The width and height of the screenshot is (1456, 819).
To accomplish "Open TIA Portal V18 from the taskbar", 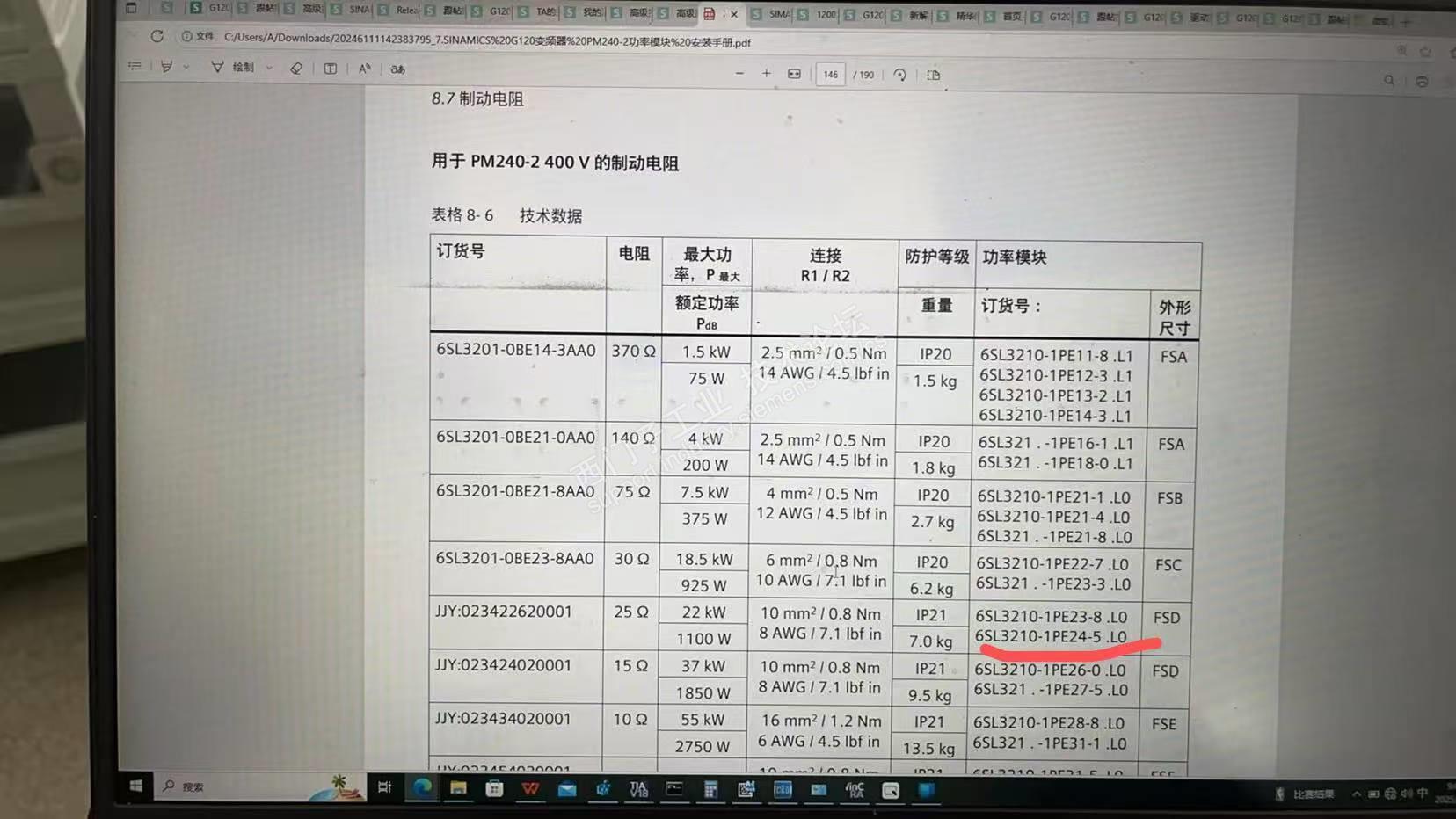I will point(639,789).
